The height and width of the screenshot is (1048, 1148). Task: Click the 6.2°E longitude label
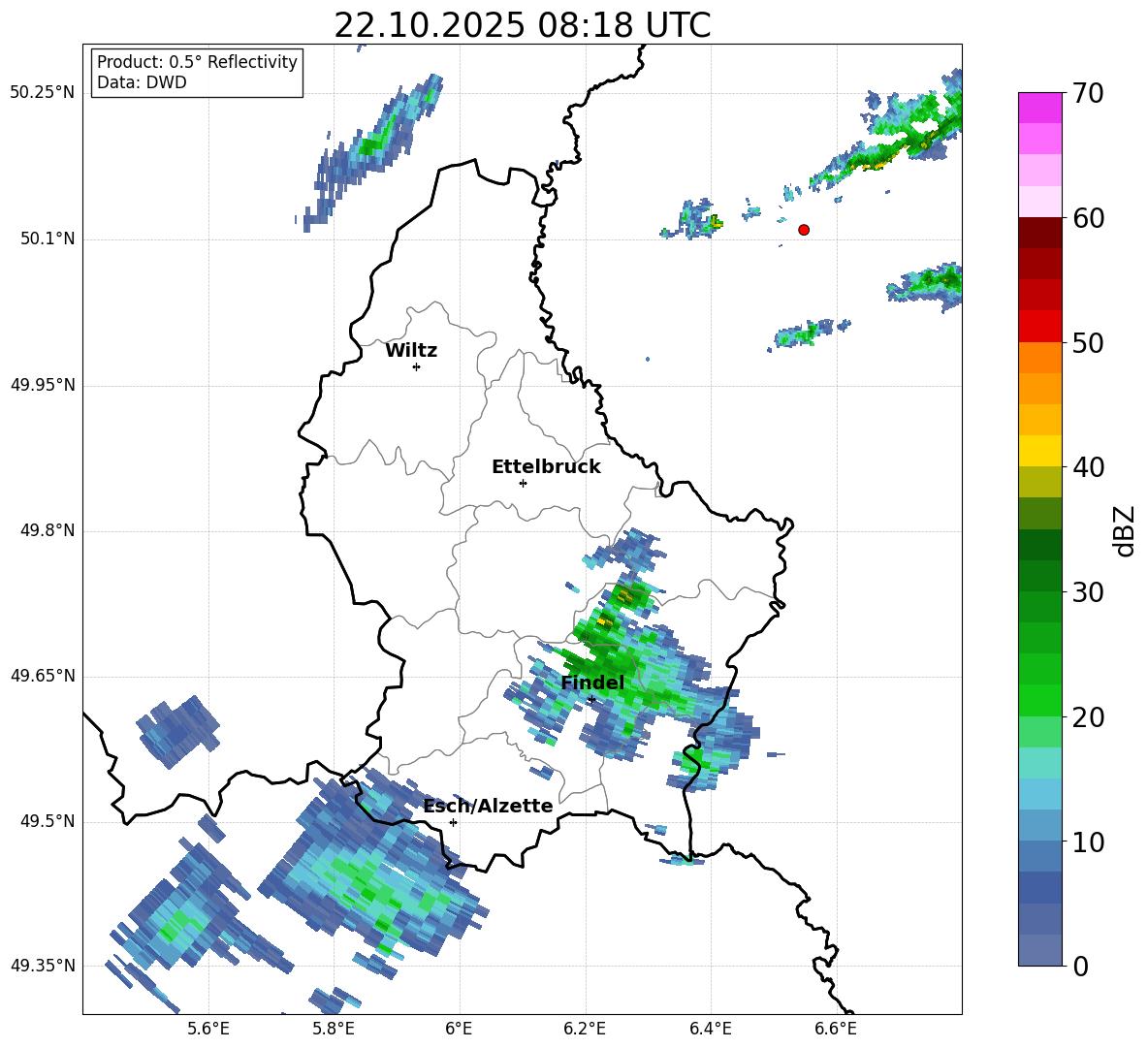[x=585, y=1029]
